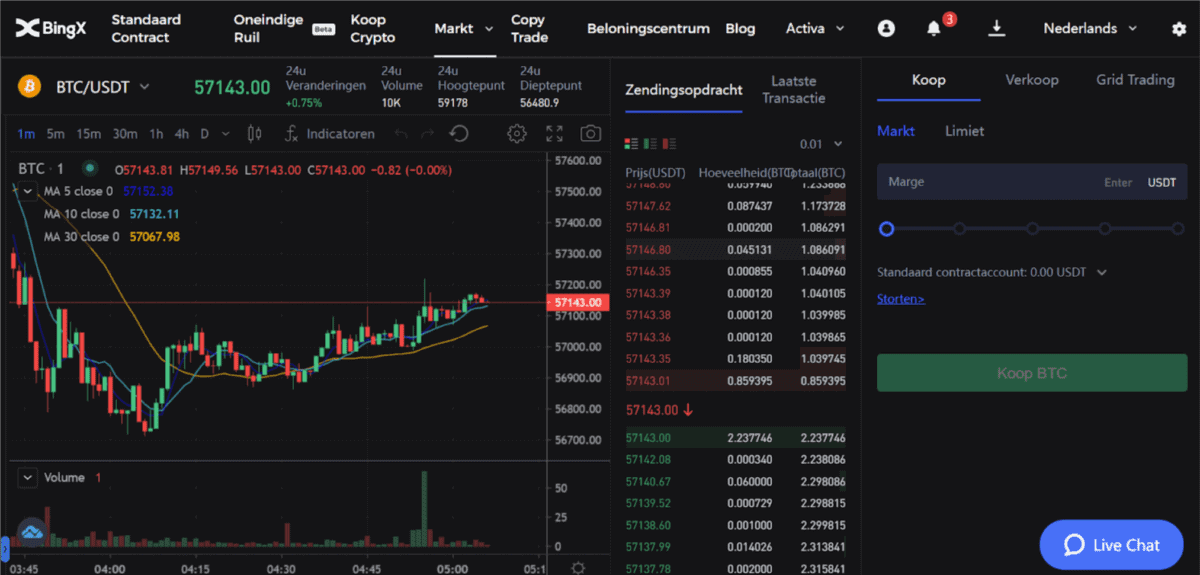Switch to Zendingsopdracht tab
Viewport: 1200px width, 575px height.
[684, 90]
